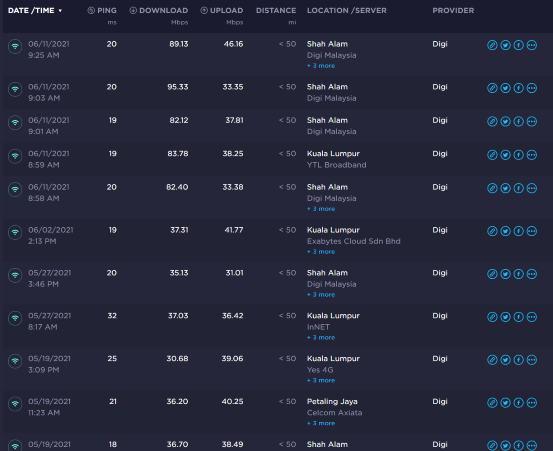Sort by the Provider column header

[453, 11]
